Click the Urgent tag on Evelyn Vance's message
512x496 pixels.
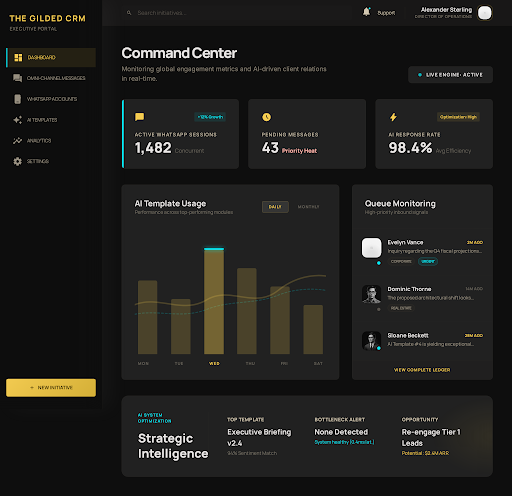[x=428, y=262]
